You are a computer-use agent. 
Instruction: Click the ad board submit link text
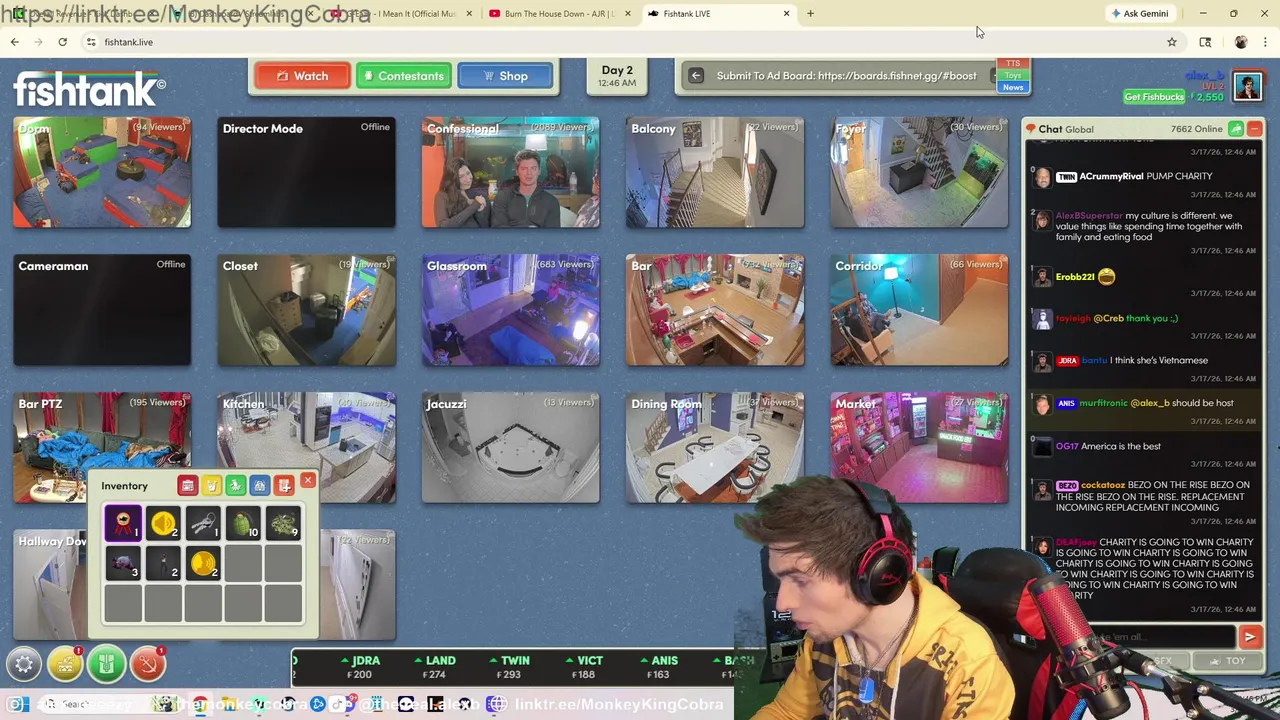[x=846, y=76]
